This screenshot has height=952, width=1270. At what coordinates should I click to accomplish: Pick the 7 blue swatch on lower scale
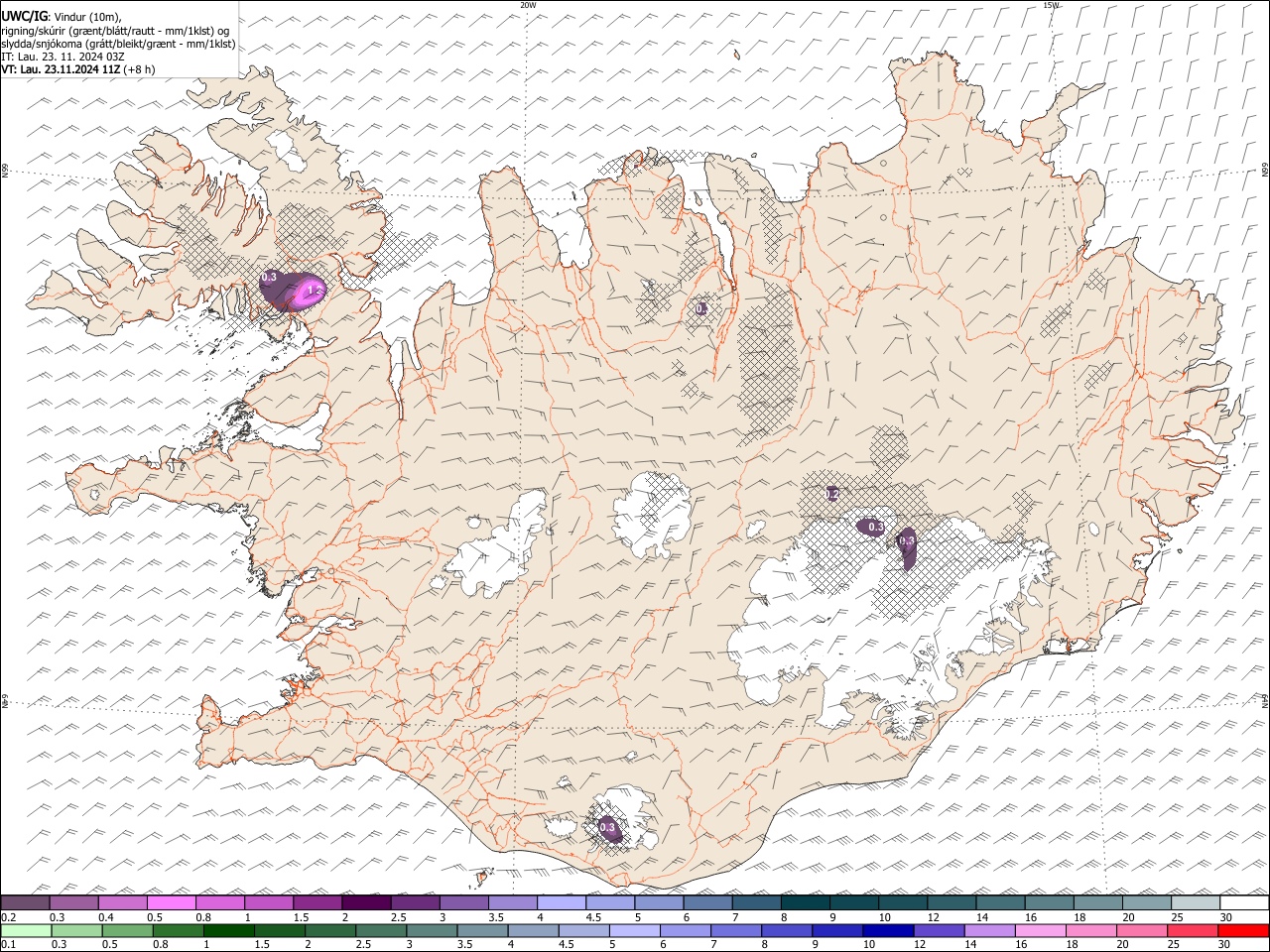click(x=735, y=930)
